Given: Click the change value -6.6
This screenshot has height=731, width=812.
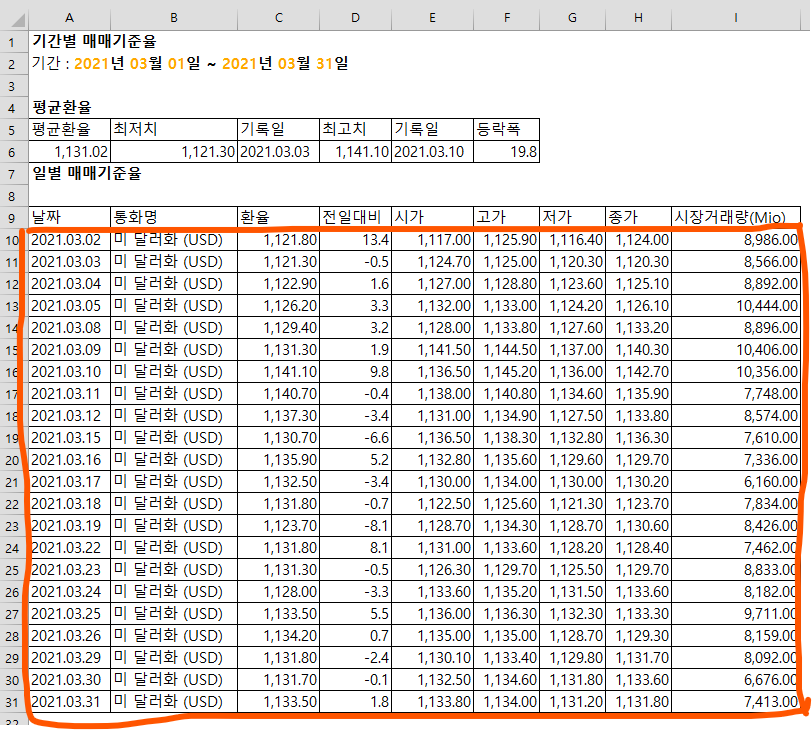Looking at the screenshot, I should tap(355, 437).
